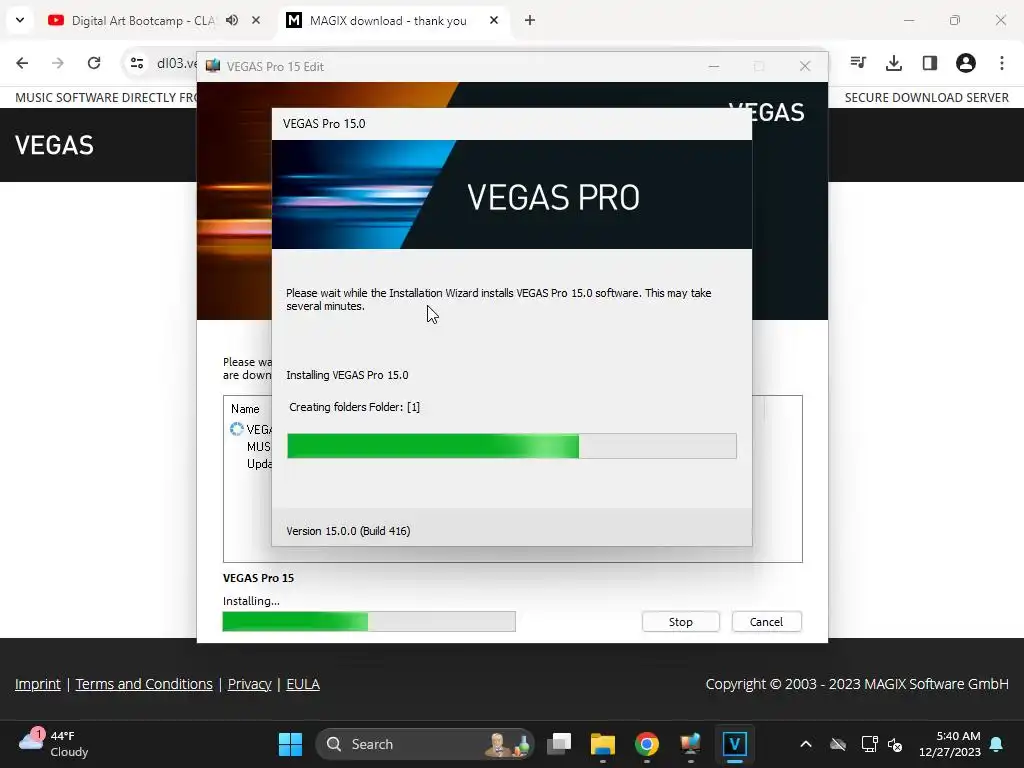This screenshot has height=768, width=1024.
Task: Open the clock showing 5:40 AM
Action: pos(950,744)
